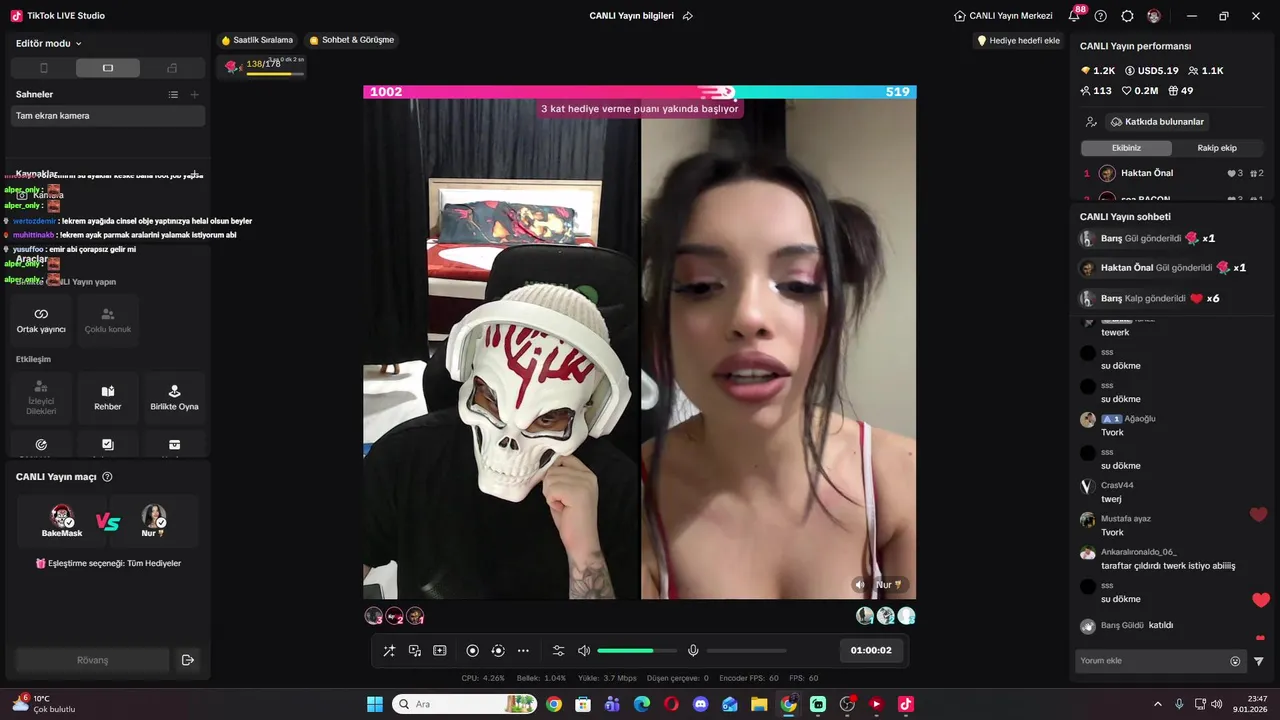The width and height of the screenshot is (1280, 720).
Task: Open the chat filter funnel icon
Action: (x=1259, y=661)
